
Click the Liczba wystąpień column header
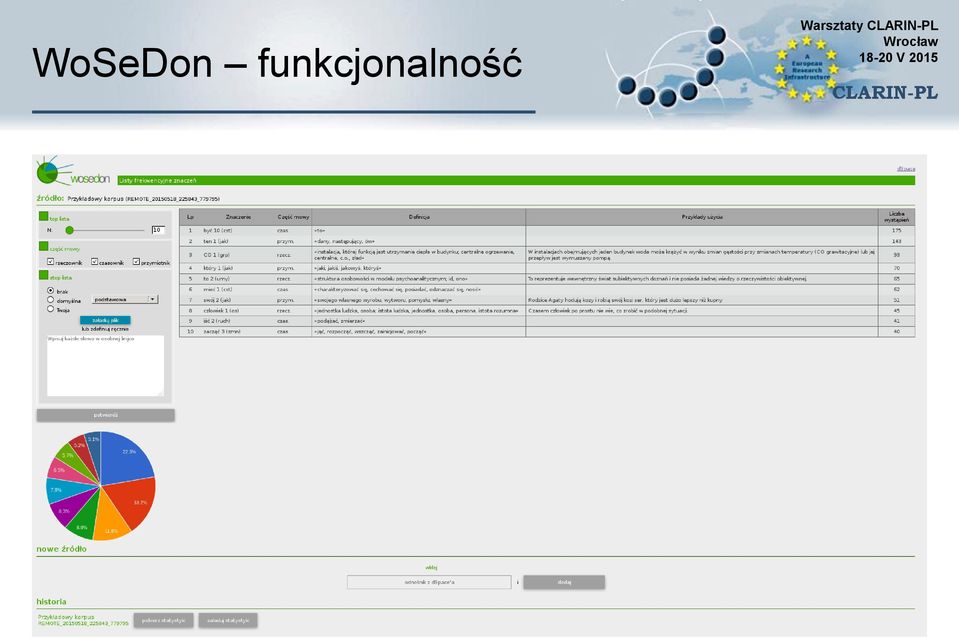coord(897,217)
